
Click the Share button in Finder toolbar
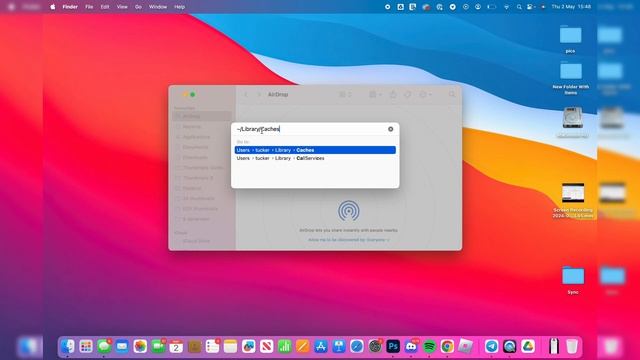pos(393,94)
